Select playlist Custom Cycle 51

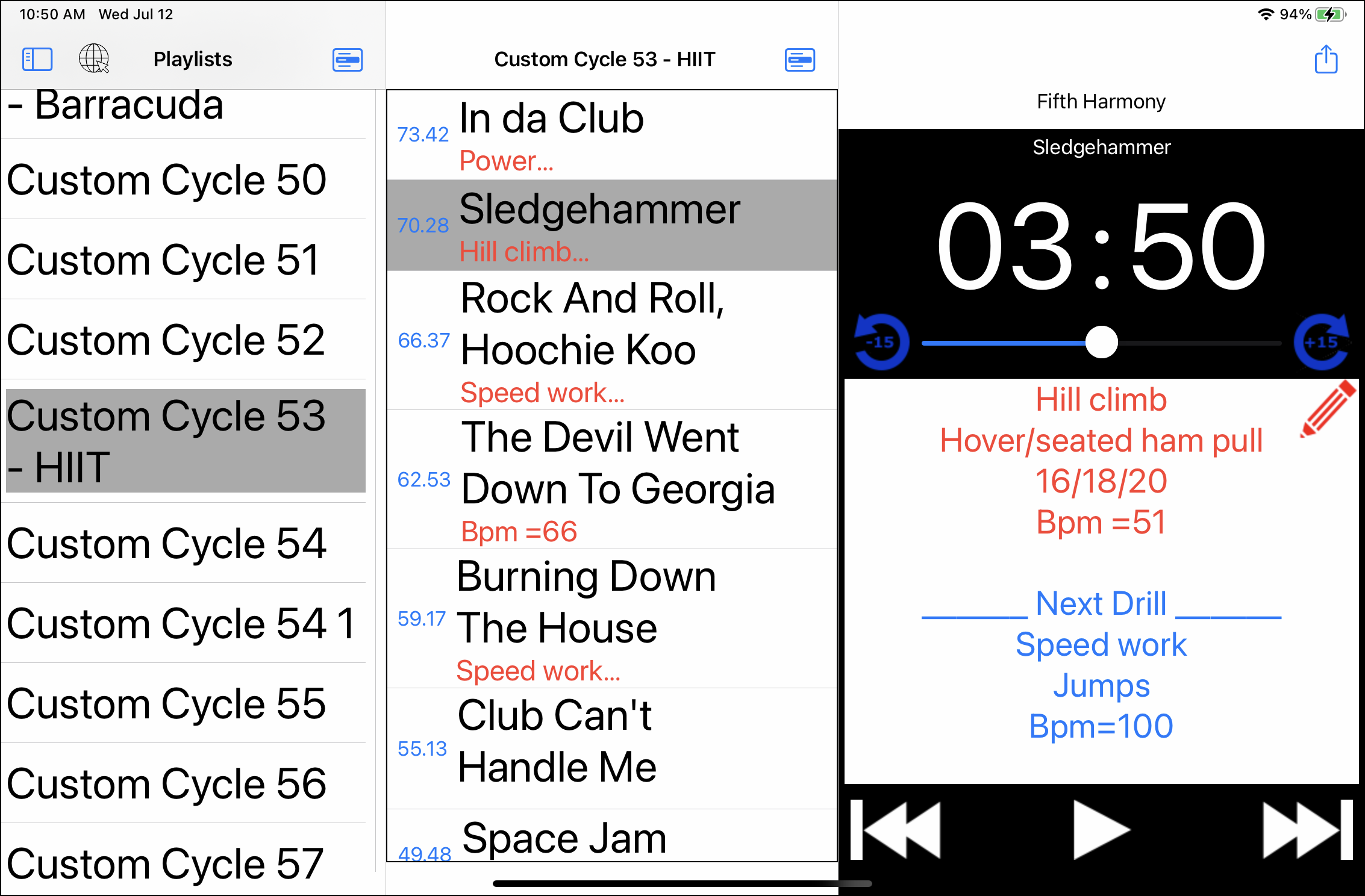[x=184, y=260]
